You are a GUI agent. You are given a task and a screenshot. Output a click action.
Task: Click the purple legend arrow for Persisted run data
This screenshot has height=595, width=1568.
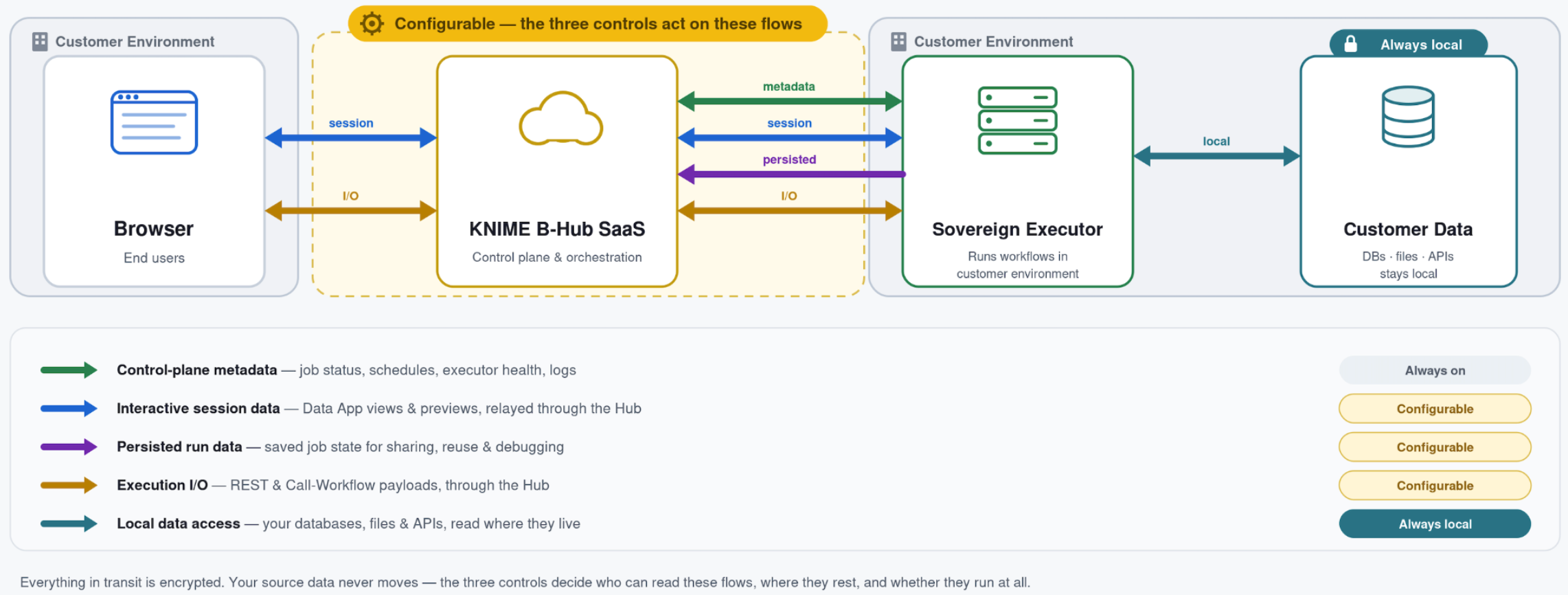click(x=69, y=447)
